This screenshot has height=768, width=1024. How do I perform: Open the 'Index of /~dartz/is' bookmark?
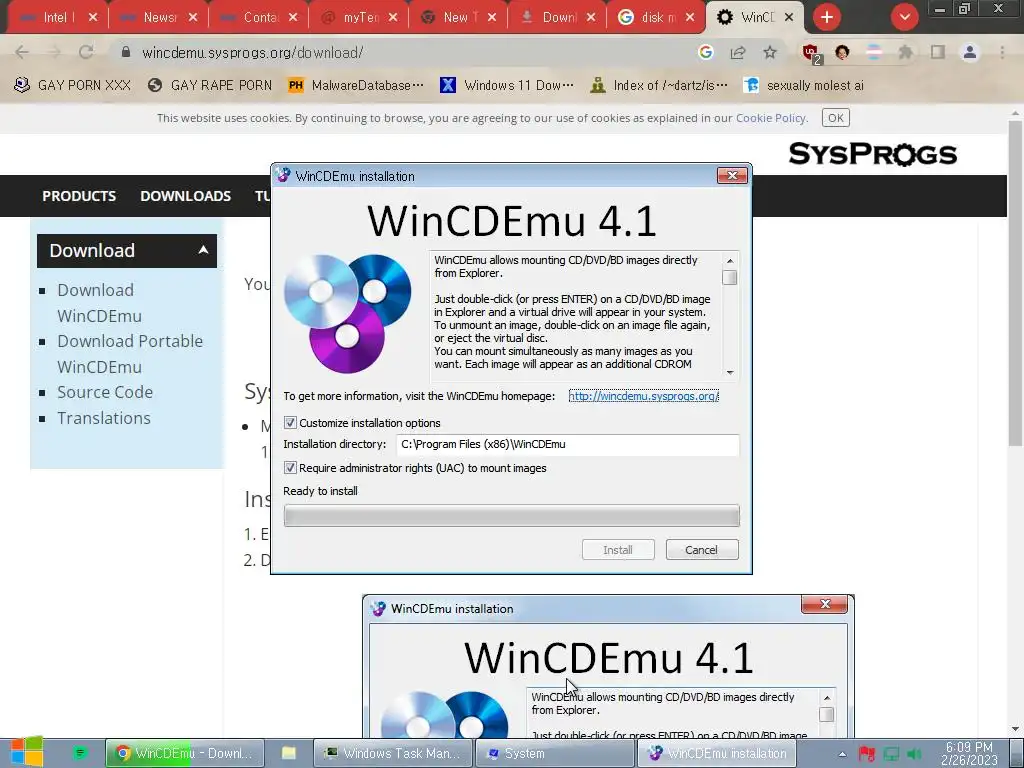click(658, 86)
